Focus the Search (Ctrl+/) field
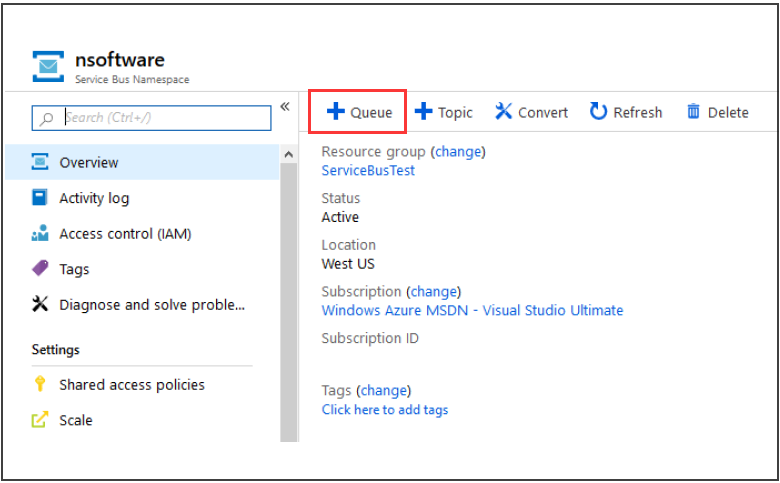 (152, 118)
